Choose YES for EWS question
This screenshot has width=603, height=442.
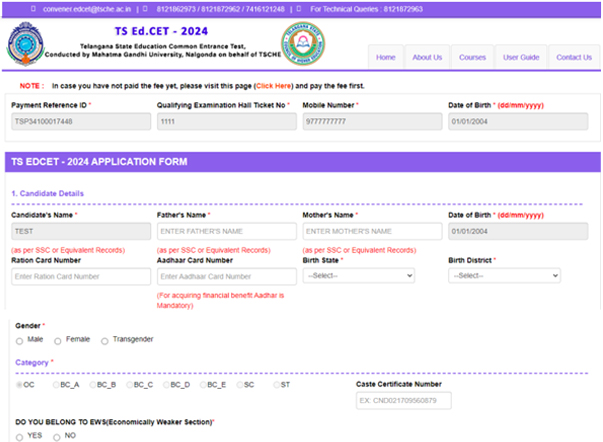[20, 437]
